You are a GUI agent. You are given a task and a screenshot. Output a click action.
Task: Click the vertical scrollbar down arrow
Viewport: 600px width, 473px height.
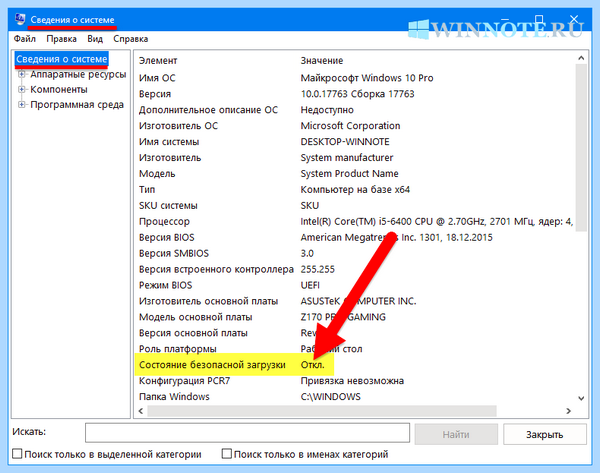[581, 398]
